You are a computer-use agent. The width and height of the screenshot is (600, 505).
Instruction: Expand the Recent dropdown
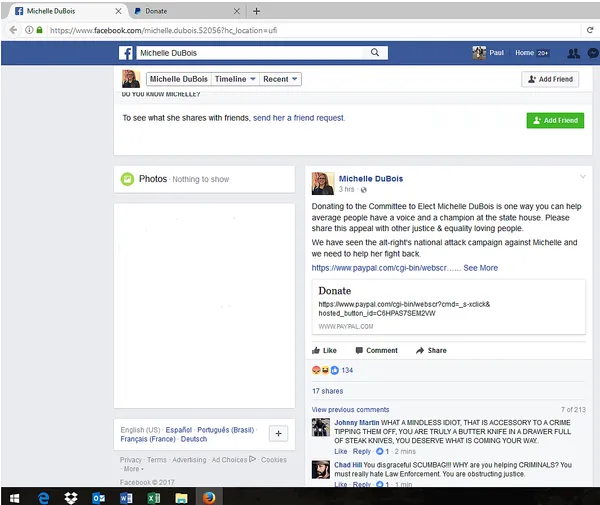pyautogui.click(x=280, y=79)
